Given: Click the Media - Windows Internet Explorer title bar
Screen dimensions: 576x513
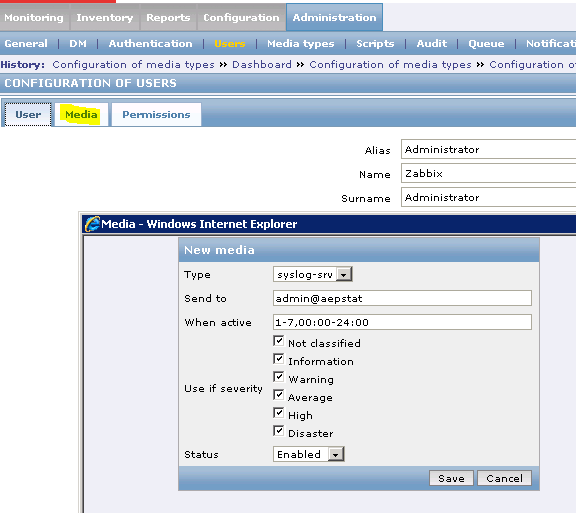Looking at the screenshot, I should coord(329,224).
